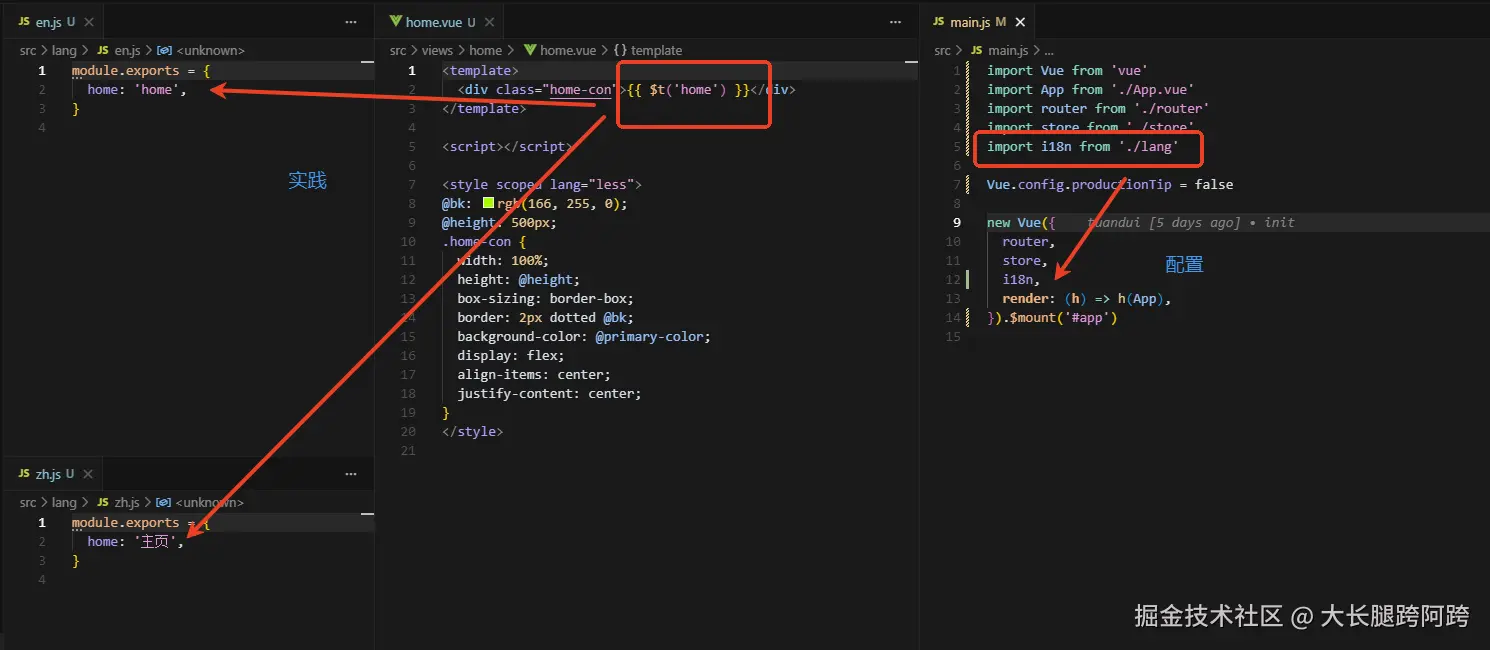Open '<unknown>' symbol breadcrumb in zh.js editor
This screenshot has width=1490, height=650.
coord(200,503)
